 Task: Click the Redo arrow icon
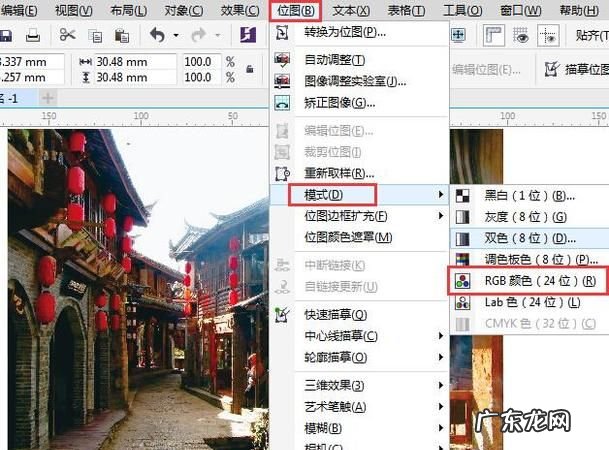coord(198,35)
